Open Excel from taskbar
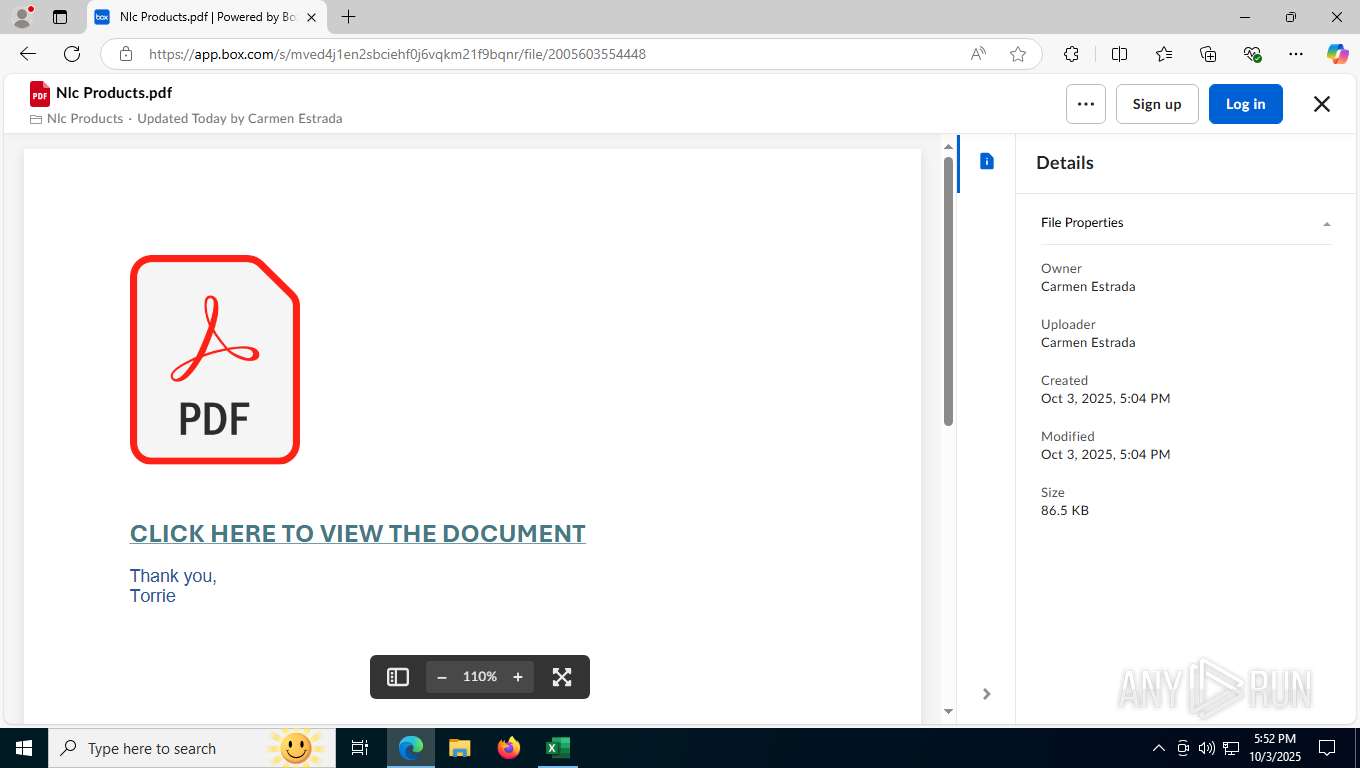The image size is (1360, 768). click(558, 748)
